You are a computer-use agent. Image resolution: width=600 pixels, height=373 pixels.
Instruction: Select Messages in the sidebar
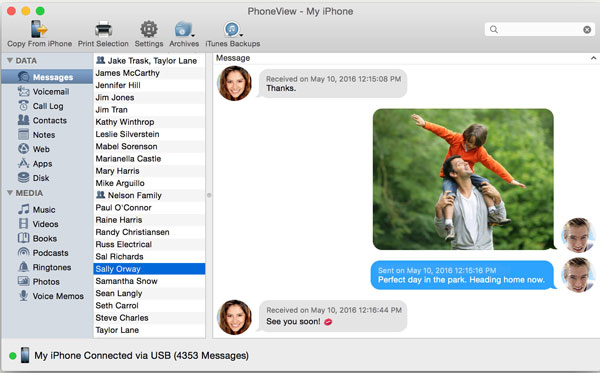[47, 77]
